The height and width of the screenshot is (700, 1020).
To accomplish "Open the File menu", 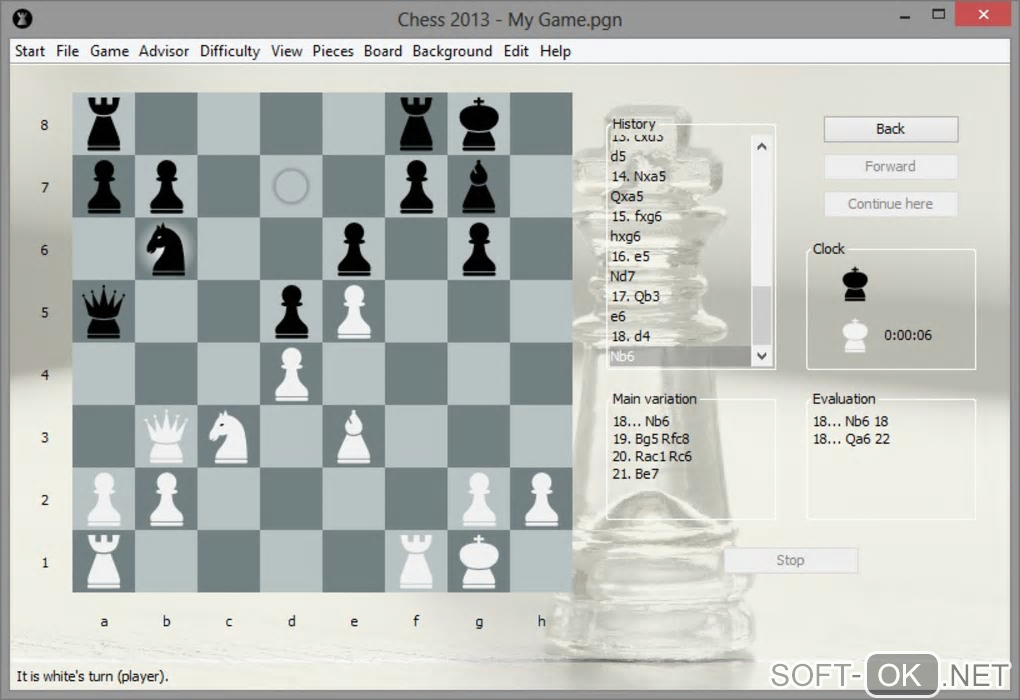I will coord(68,51).
